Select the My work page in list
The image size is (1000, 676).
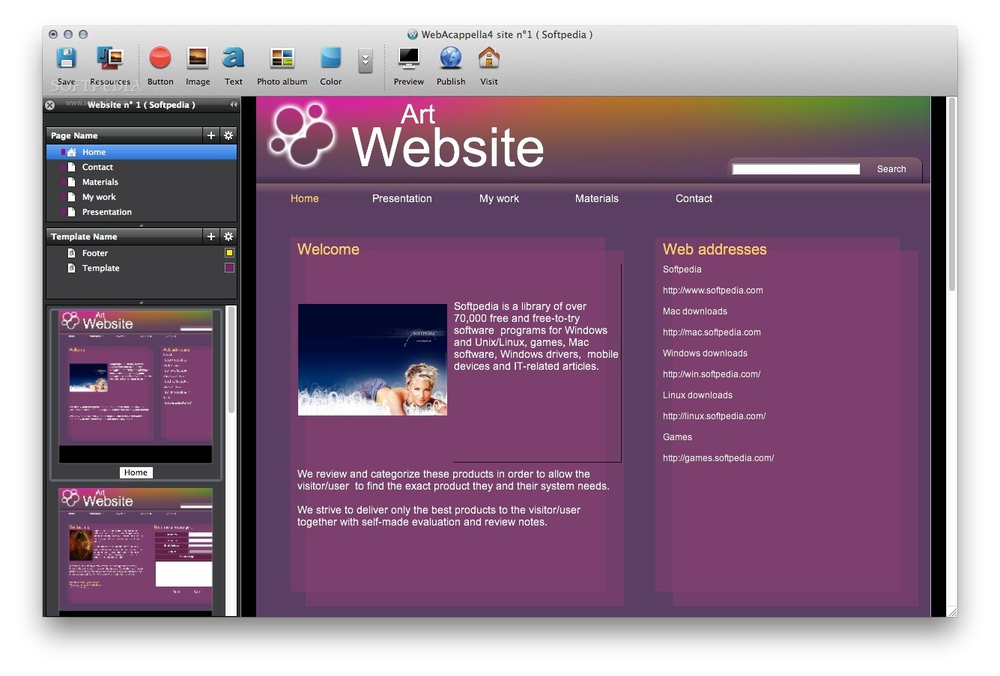click(141, 197)
